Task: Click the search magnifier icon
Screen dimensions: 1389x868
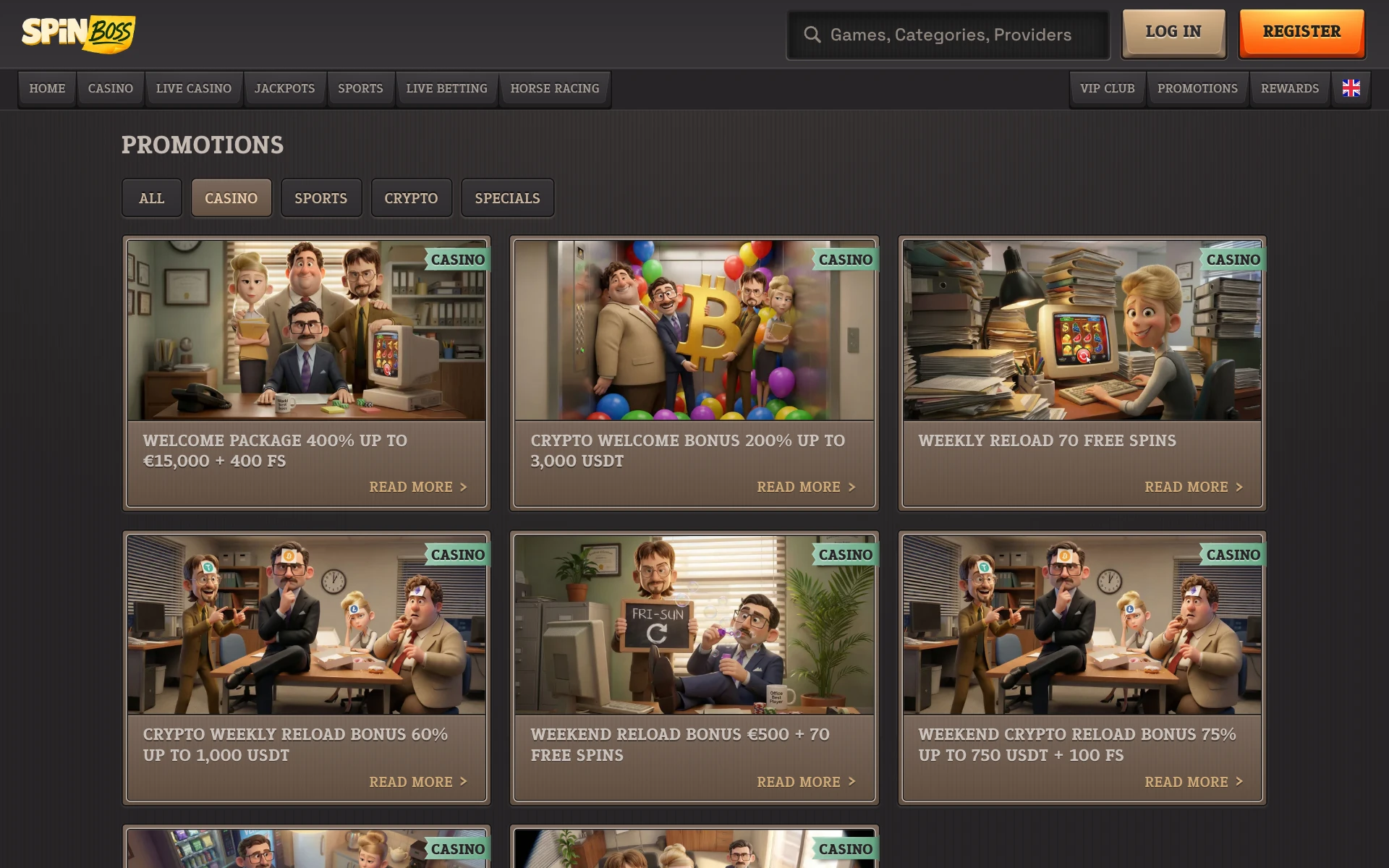Action: (812, 35)
